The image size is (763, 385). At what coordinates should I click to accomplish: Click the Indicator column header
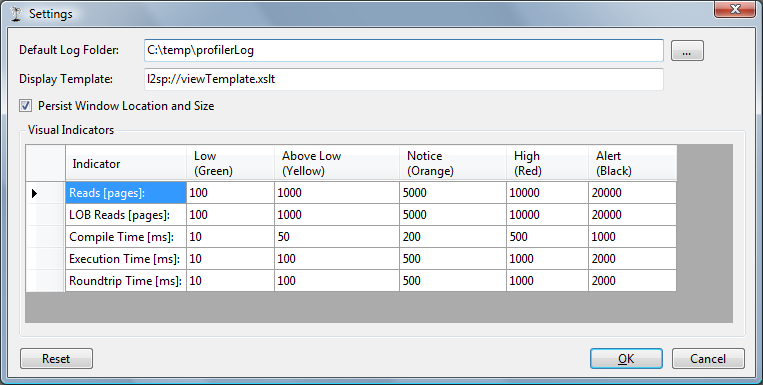[126, 163]
